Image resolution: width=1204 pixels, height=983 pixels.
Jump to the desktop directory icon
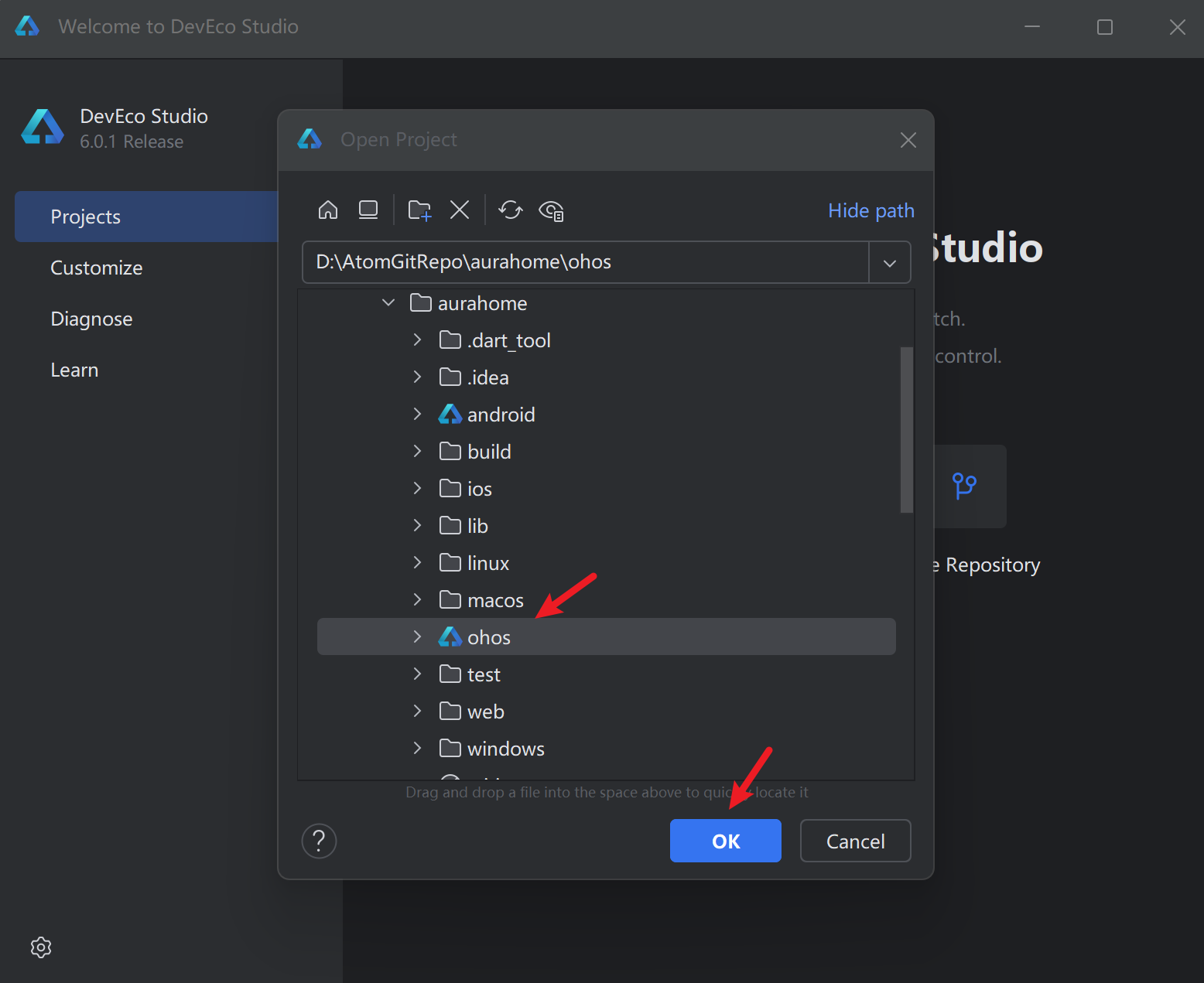pyautogui.click(x=368, y=210)
